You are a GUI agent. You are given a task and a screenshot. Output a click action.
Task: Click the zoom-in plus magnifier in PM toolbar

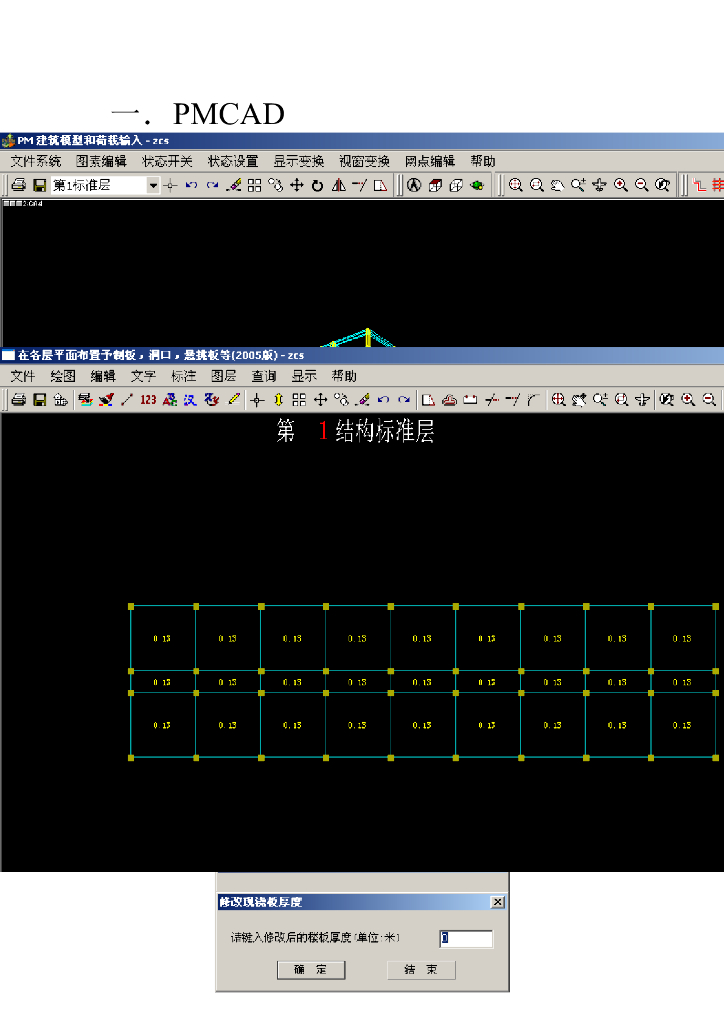pos(621,185)
